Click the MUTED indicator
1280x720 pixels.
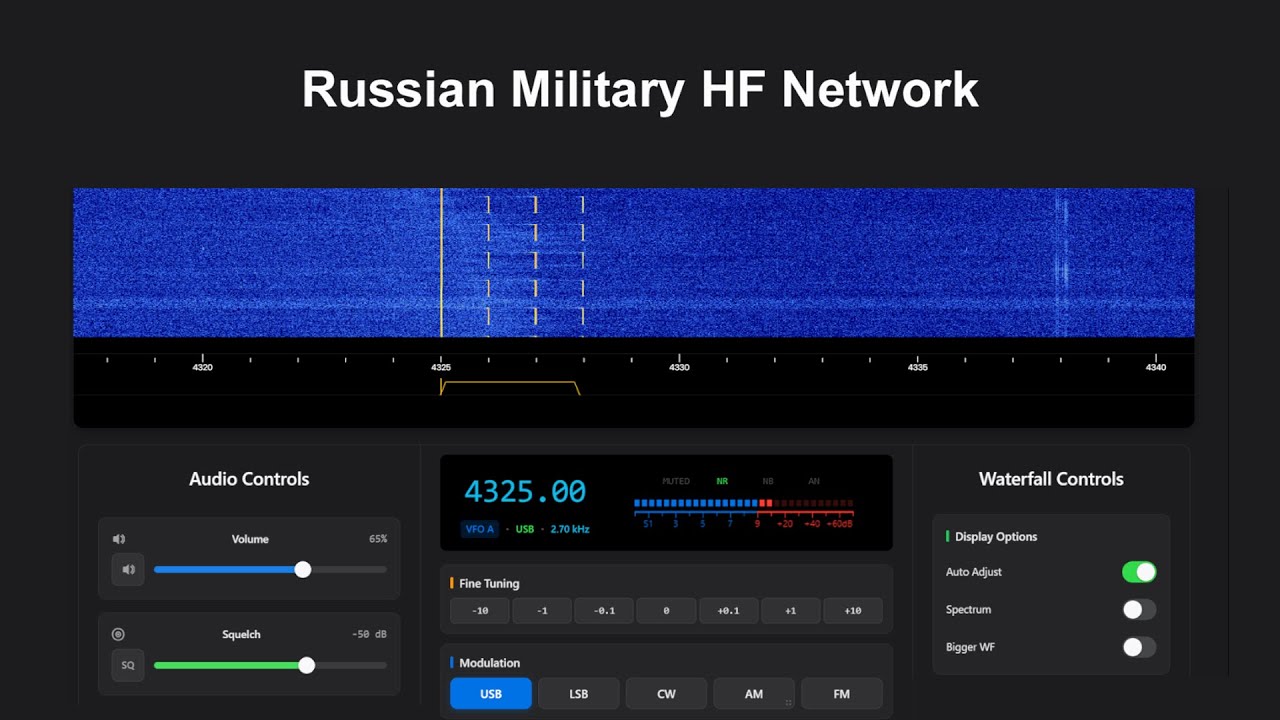point(676,481)
